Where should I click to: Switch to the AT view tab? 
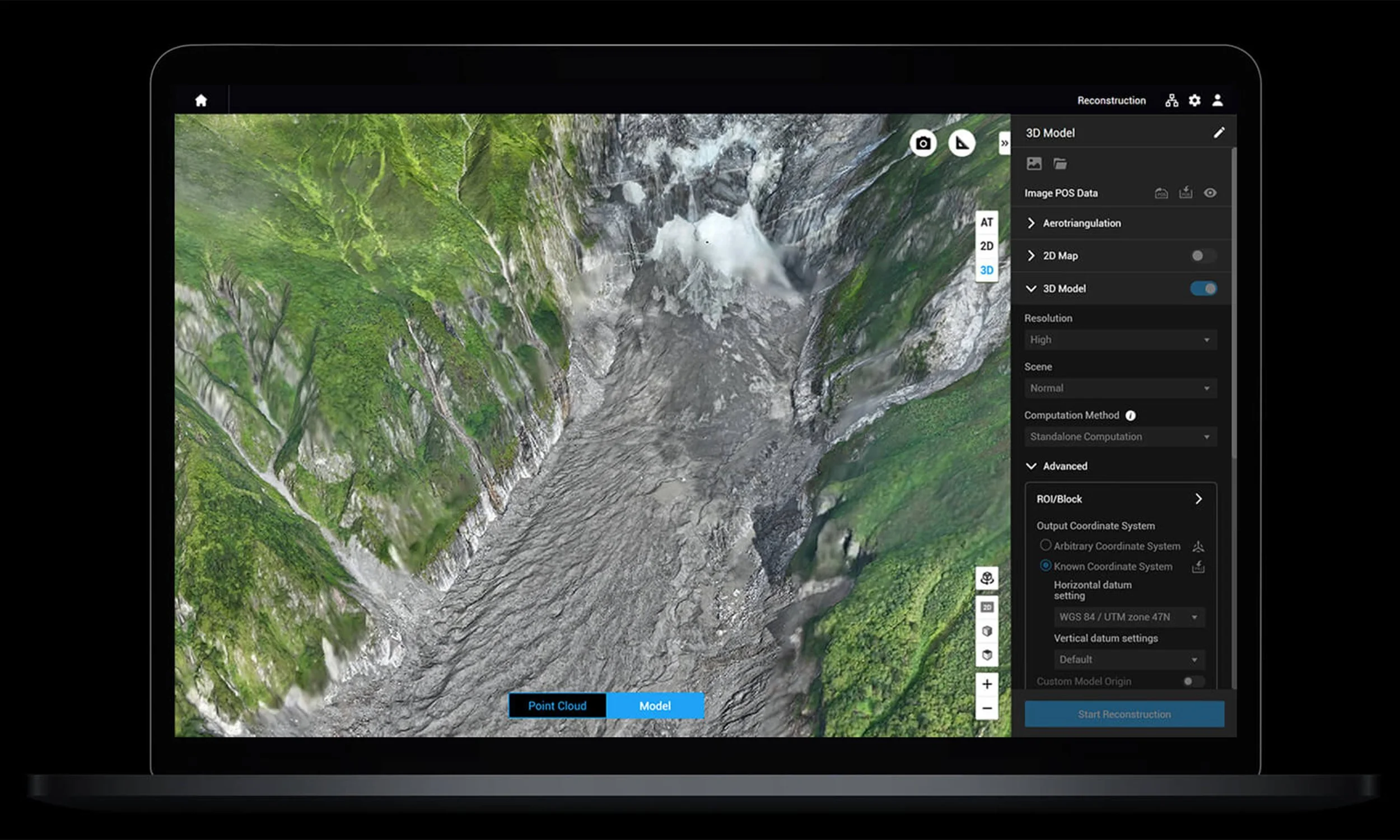(x=986, y=222)
